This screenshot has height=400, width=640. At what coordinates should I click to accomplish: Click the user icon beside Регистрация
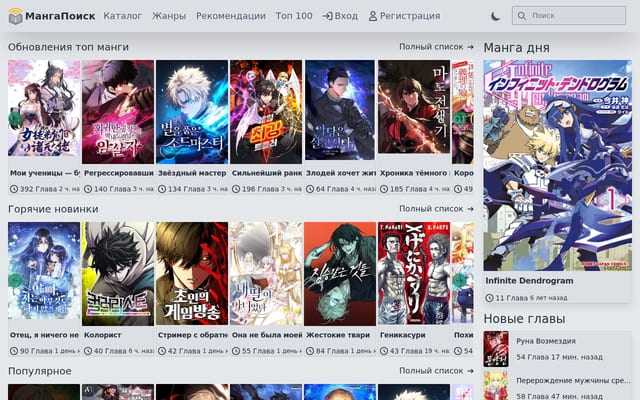click(x=373, y=16)
